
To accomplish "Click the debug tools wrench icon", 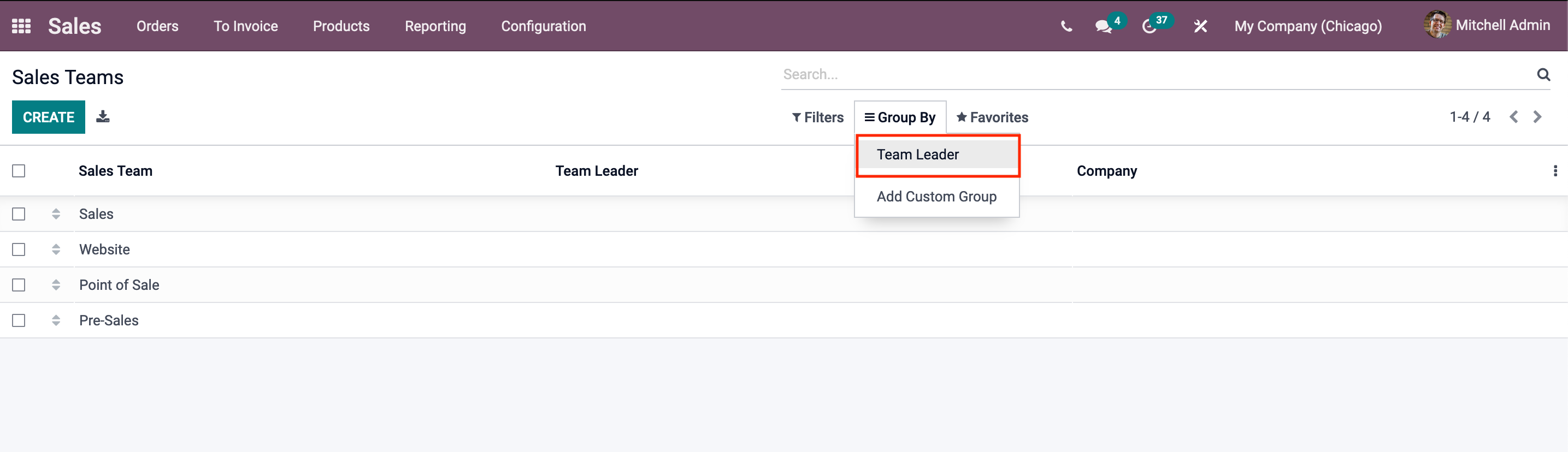I will click(1200, 26).
